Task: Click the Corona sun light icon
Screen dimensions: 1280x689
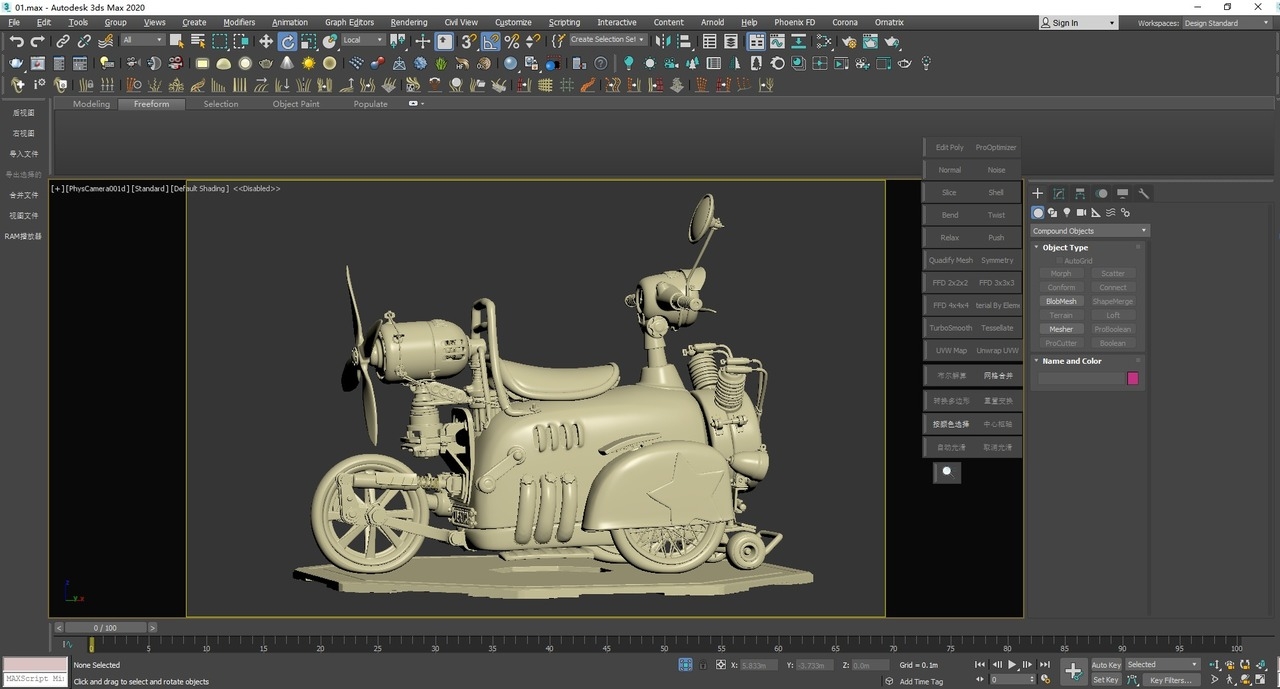Action: [x=309, y=63]
